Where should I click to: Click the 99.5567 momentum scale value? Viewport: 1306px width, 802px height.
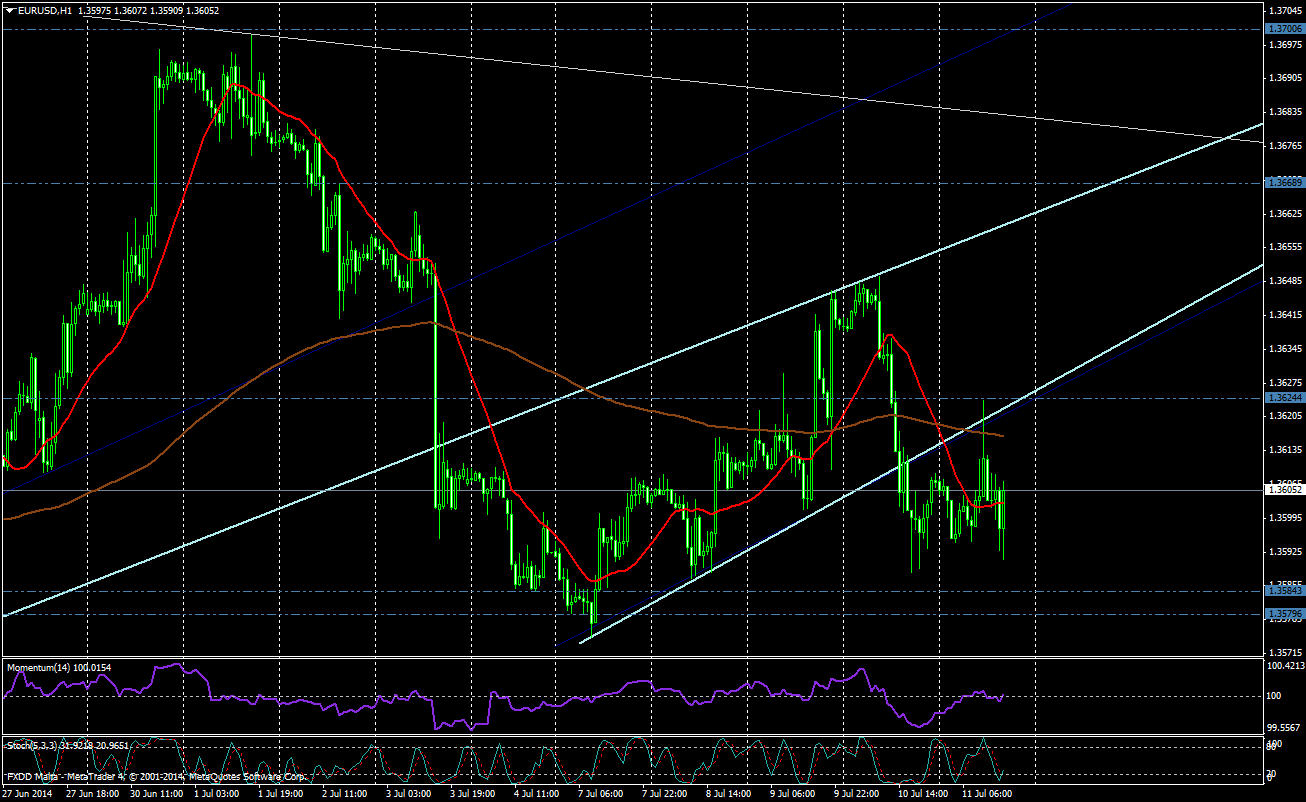[x=1284, y=728]
